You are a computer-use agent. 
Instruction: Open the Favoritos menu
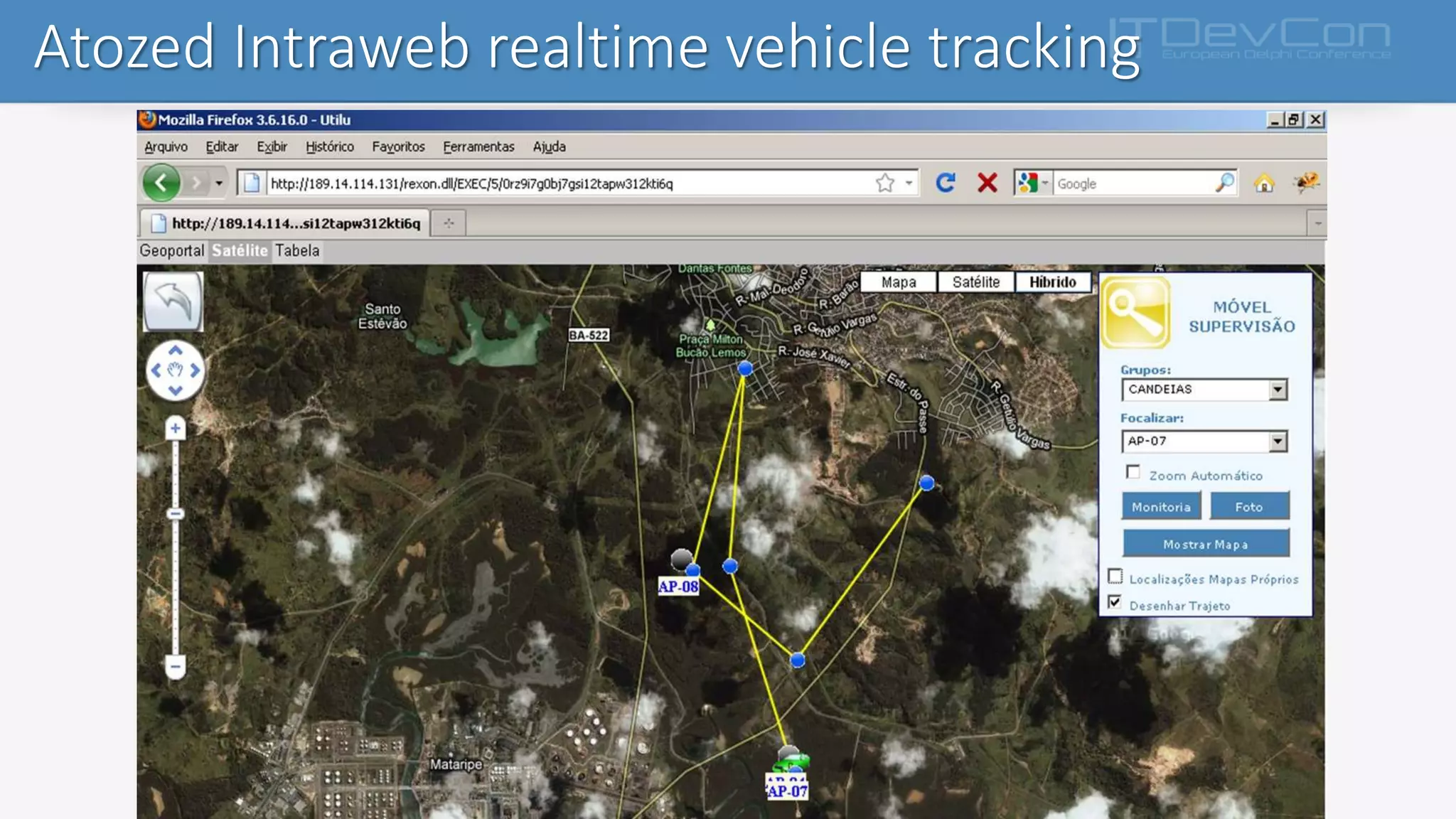(398, 146)
